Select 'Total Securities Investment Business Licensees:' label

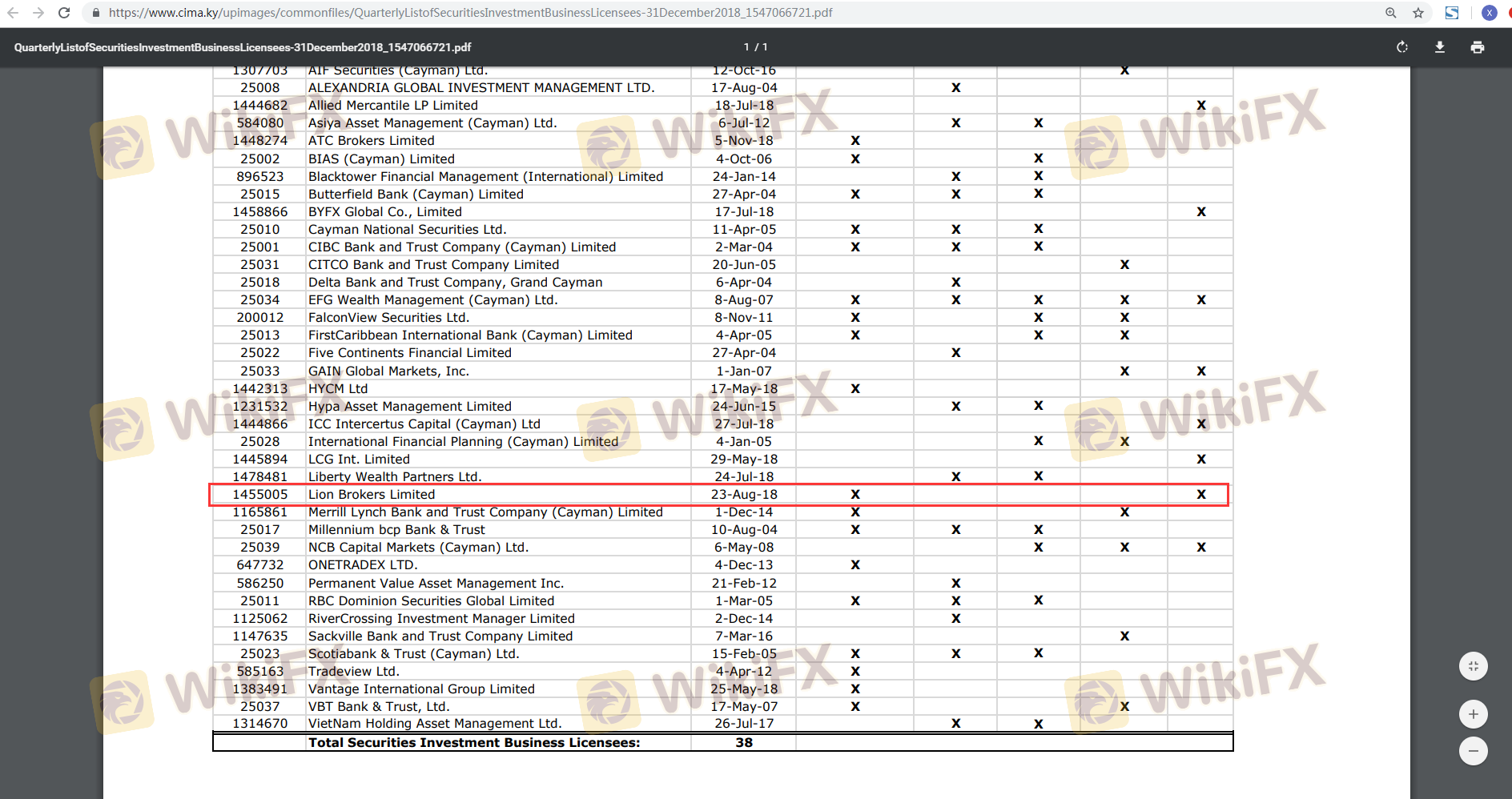point(474,743)
